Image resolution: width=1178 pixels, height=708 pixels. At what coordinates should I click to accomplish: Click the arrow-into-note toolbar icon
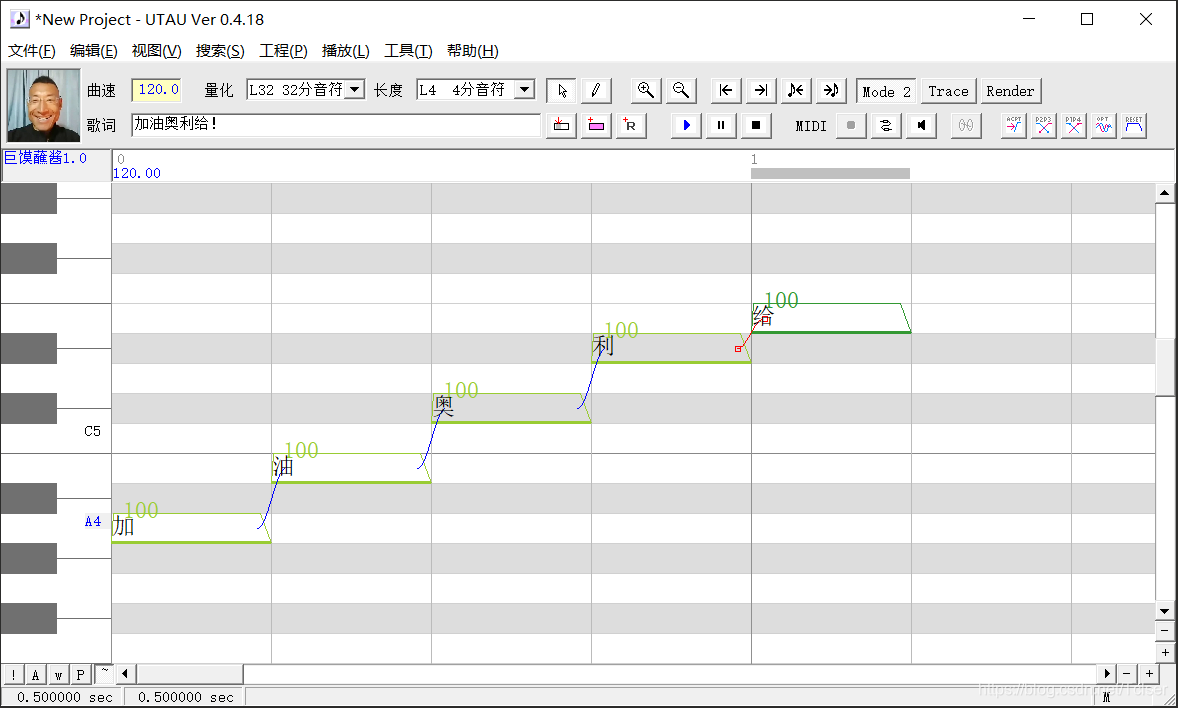coord(831,91)
